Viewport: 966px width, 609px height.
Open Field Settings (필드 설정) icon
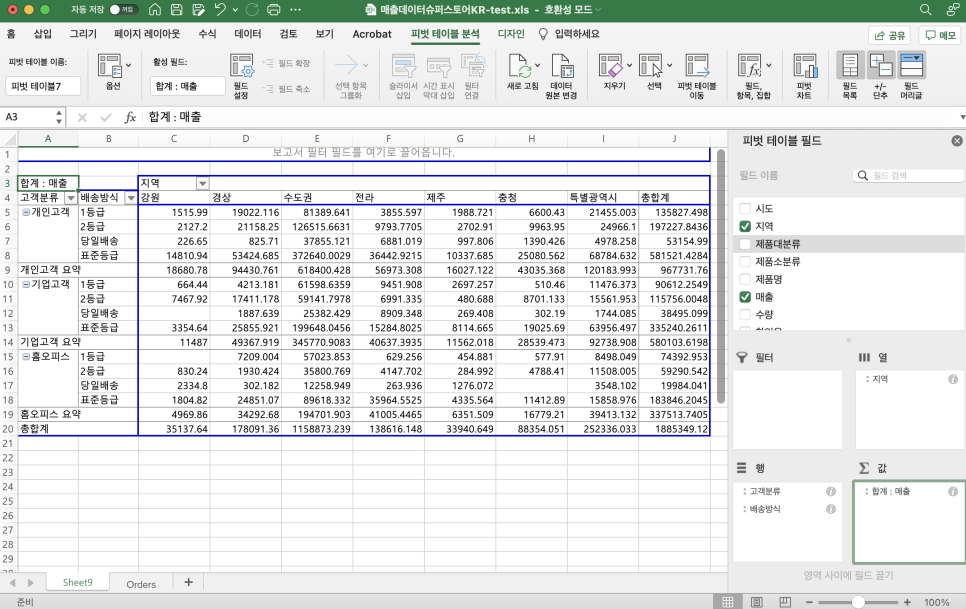pyautogui.click(x=242, y=65)
